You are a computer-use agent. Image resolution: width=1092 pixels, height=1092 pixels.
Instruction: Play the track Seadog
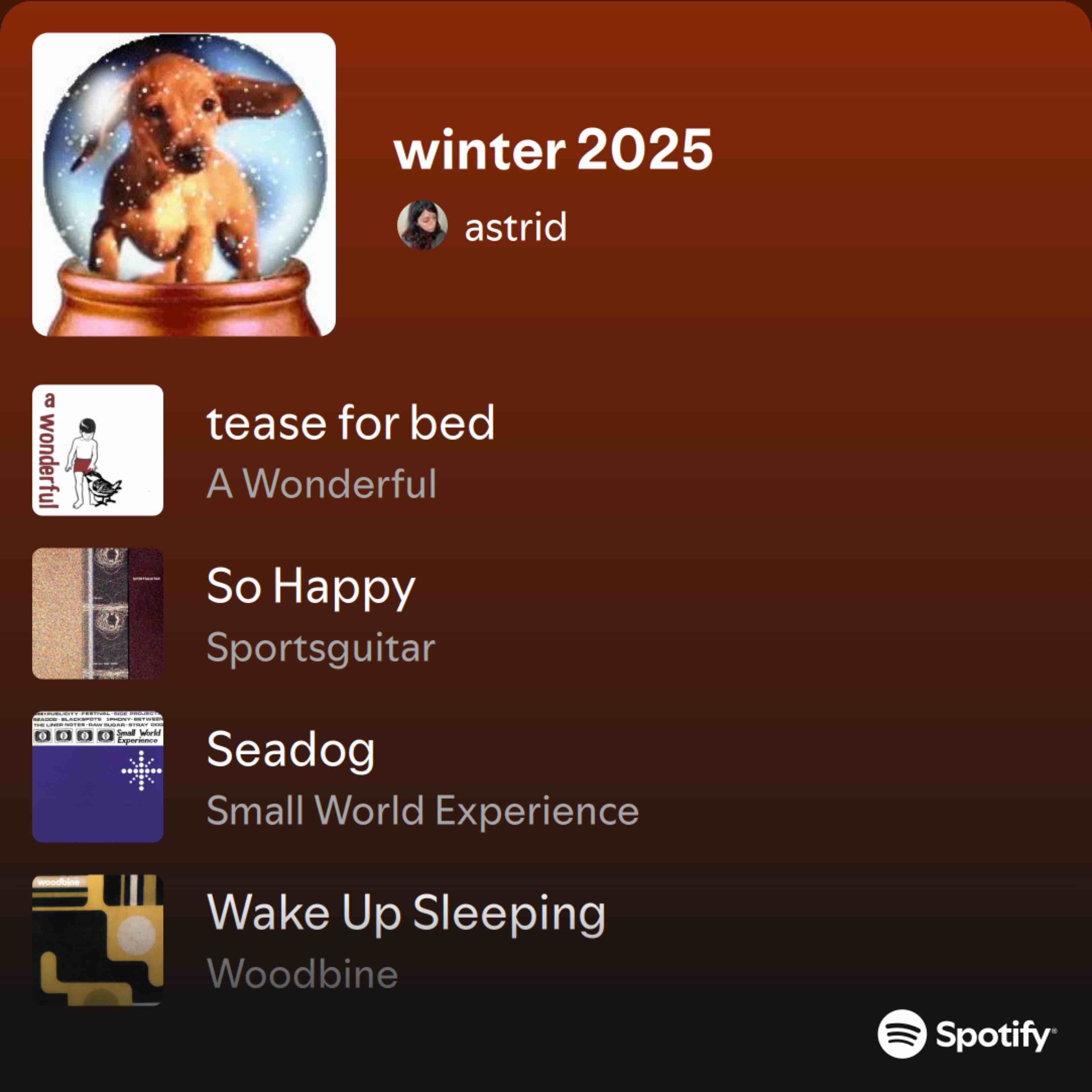[x=290, y=751]
